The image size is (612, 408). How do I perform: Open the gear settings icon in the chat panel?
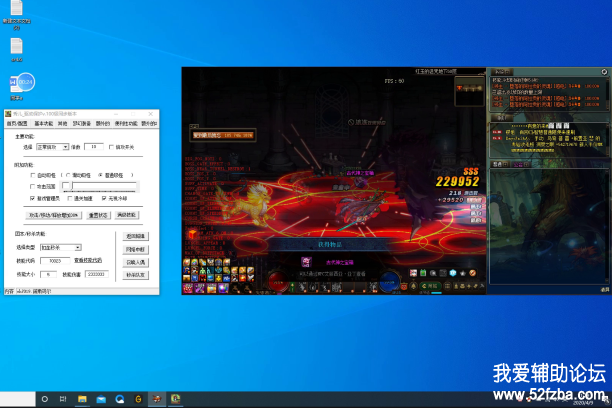[604, 72]
